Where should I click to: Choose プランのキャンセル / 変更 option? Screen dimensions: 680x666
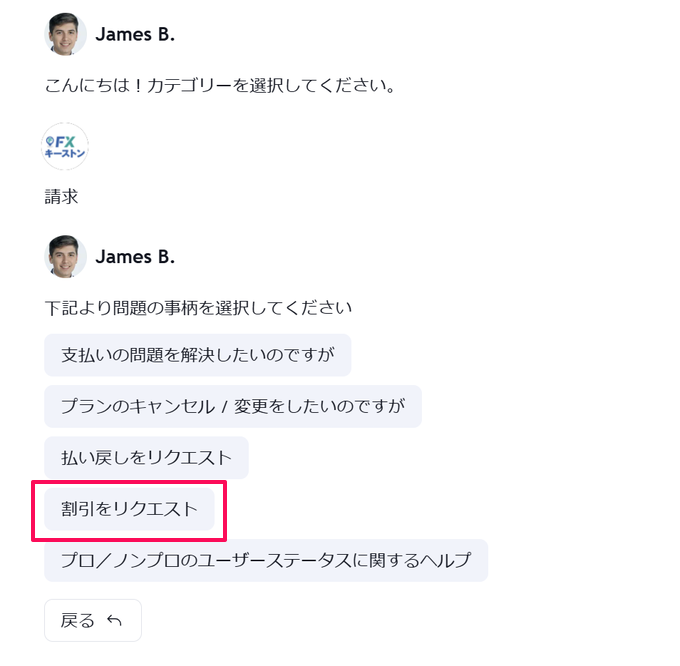click(232, 406)
